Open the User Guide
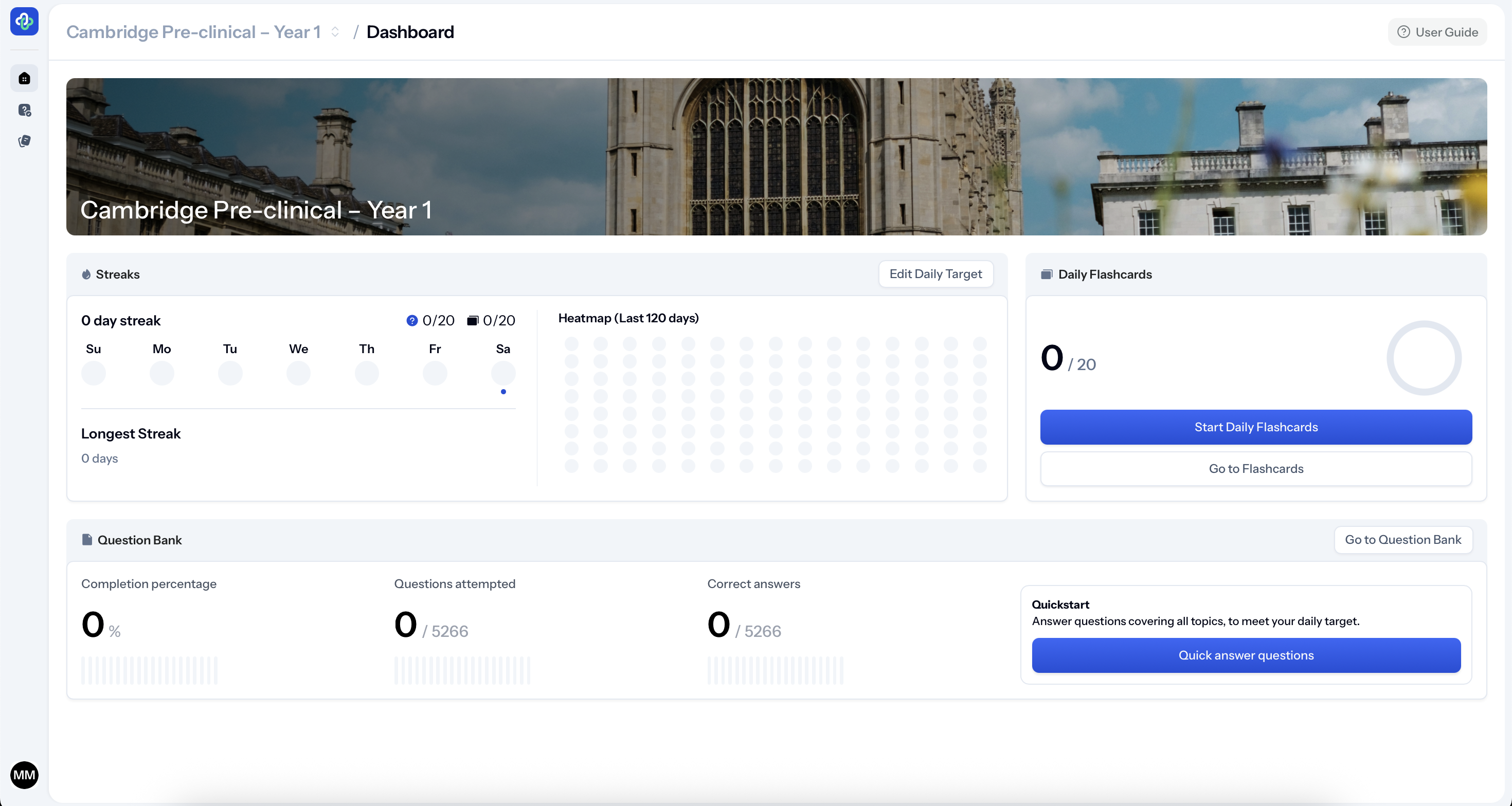1512x806 pixels. point(1437,32)
